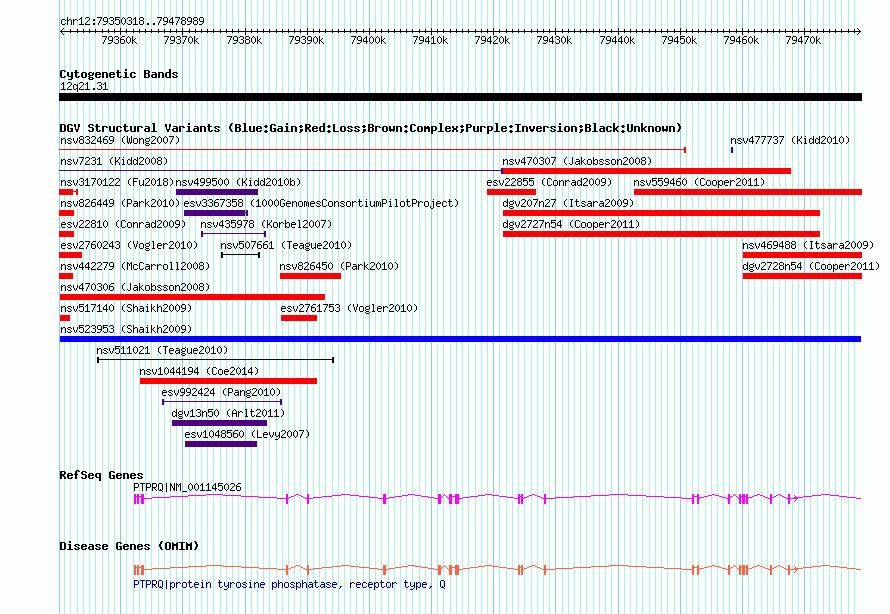Click the dgv13n50 (Arlt2011) purple bar
The height and width of the screenshot is (614, 890).
point(220,423)
